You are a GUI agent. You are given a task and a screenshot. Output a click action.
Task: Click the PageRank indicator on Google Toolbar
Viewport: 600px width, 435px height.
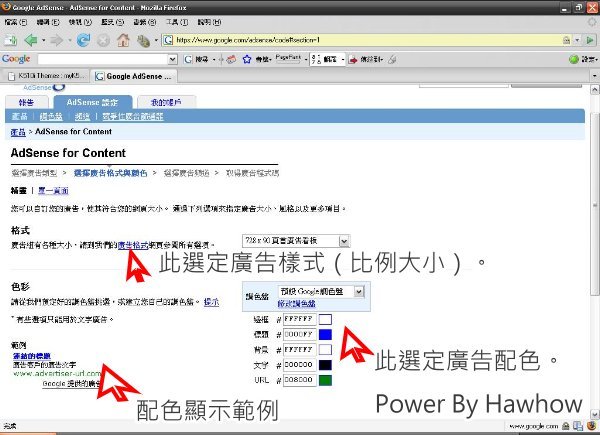(x=288, y=59)
